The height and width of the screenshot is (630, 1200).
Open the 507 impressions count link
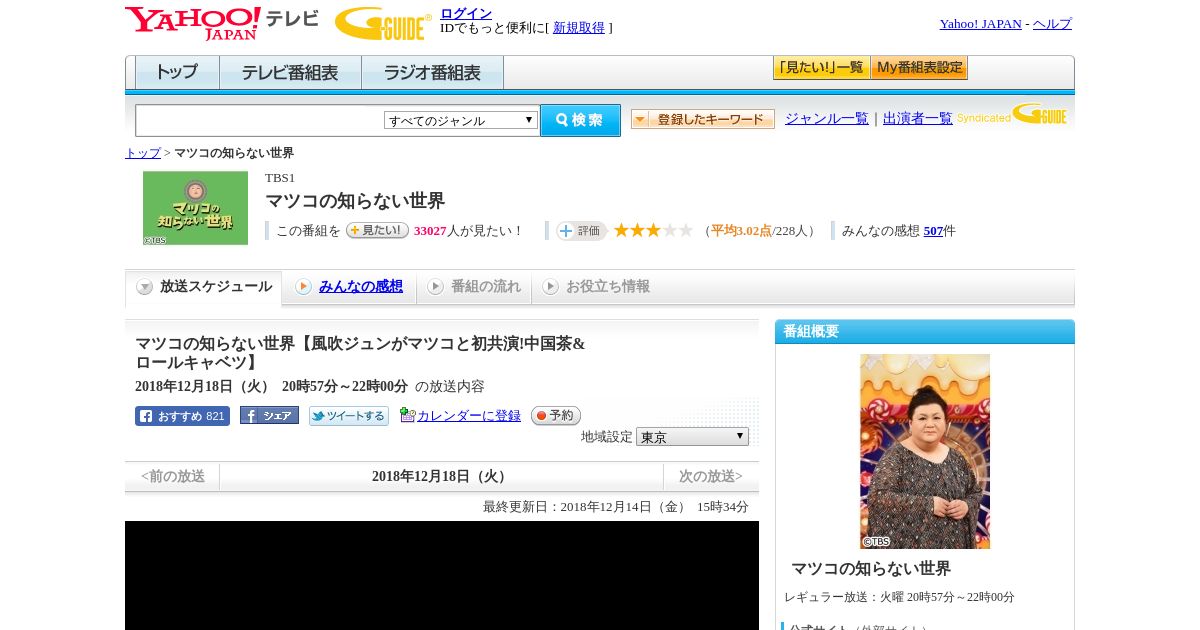point(933,231)
